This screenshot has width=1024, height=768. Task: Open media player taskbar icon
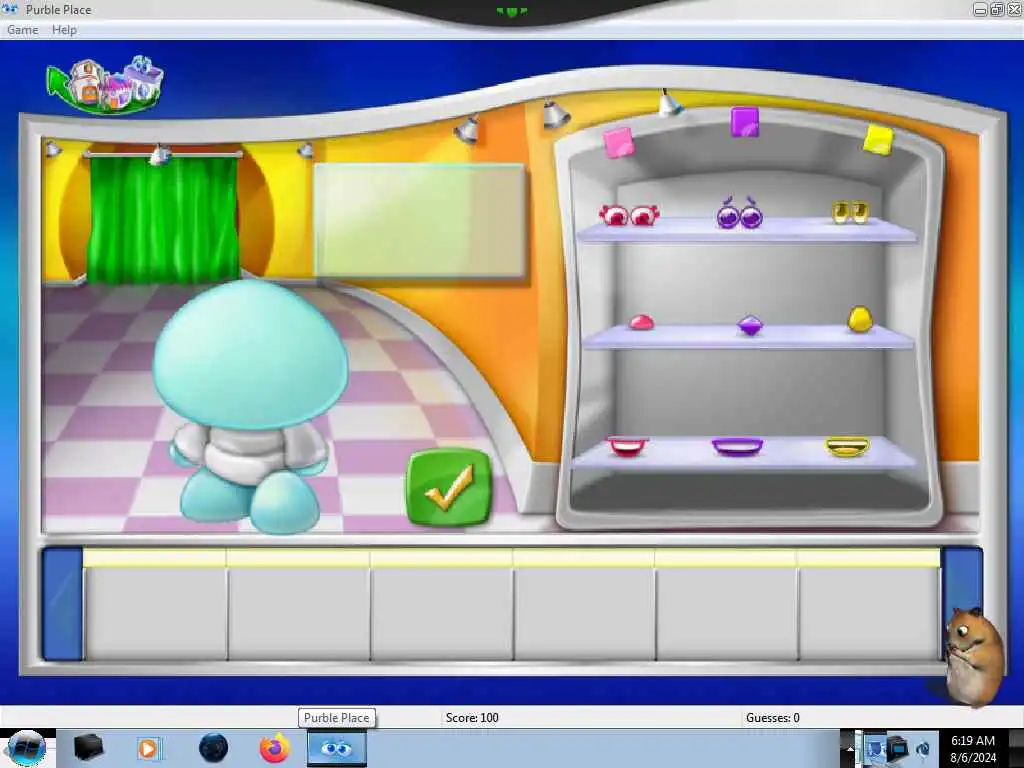coord(149,748)
